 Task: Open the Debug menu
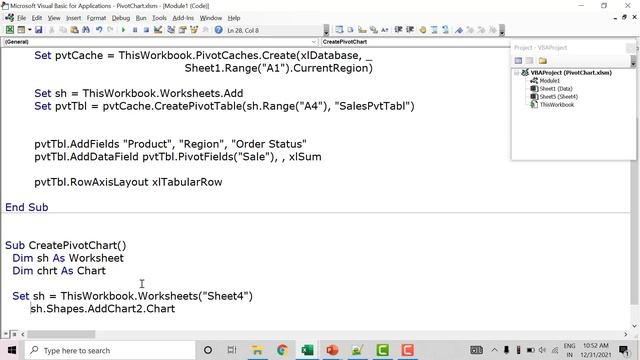click(x=121, y=18)
